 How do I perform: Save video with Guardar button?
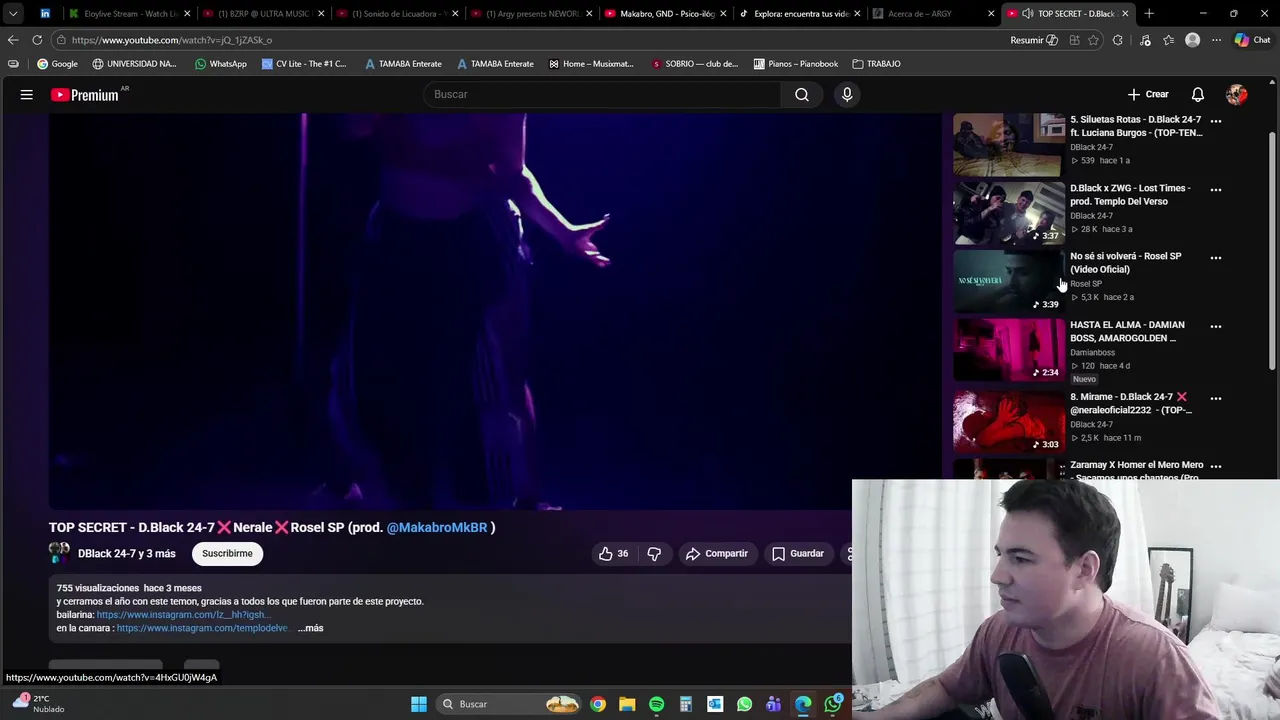coord(797,553)
